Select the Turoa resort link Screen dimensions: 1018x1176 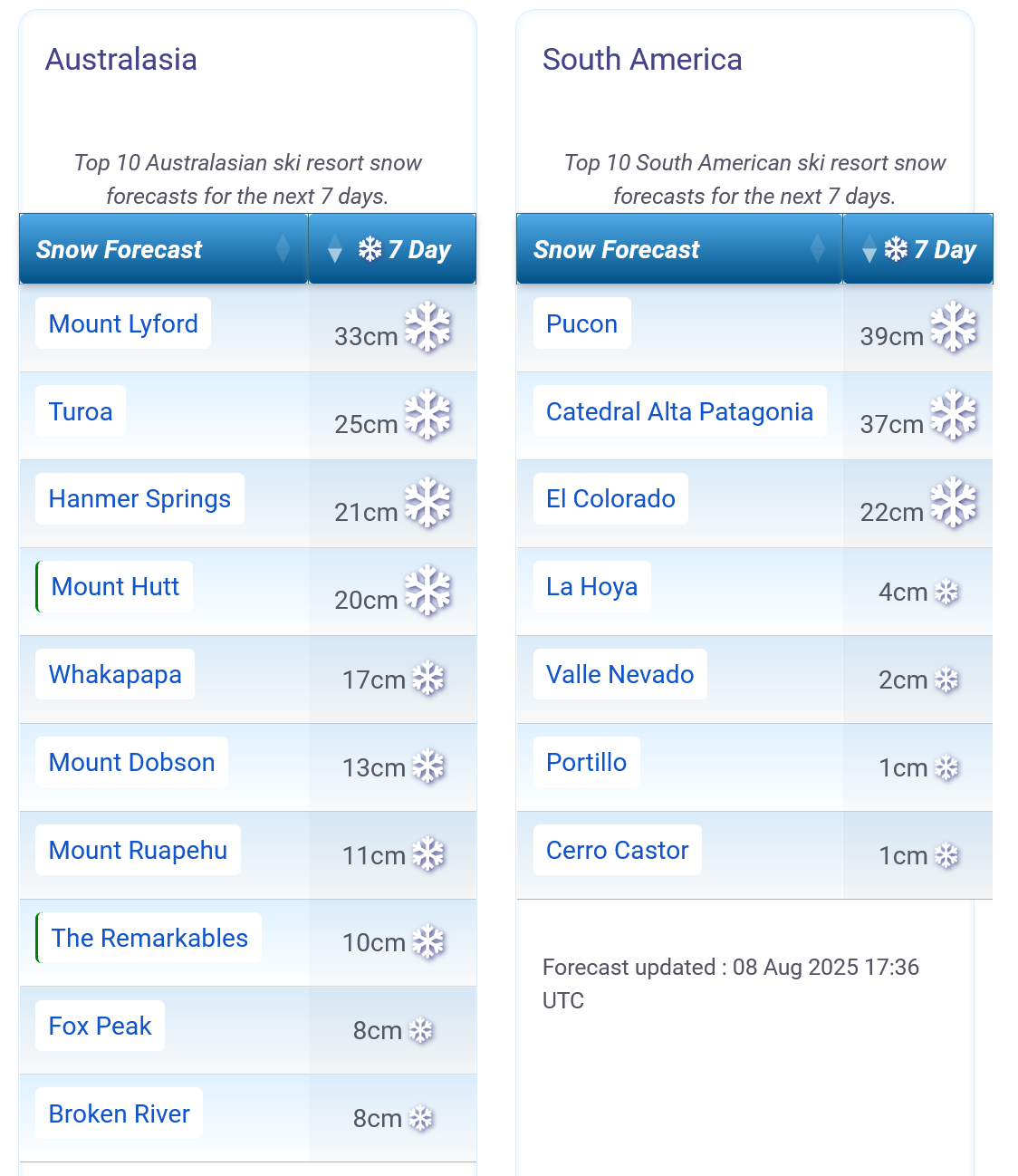click(x=81, y=411)
